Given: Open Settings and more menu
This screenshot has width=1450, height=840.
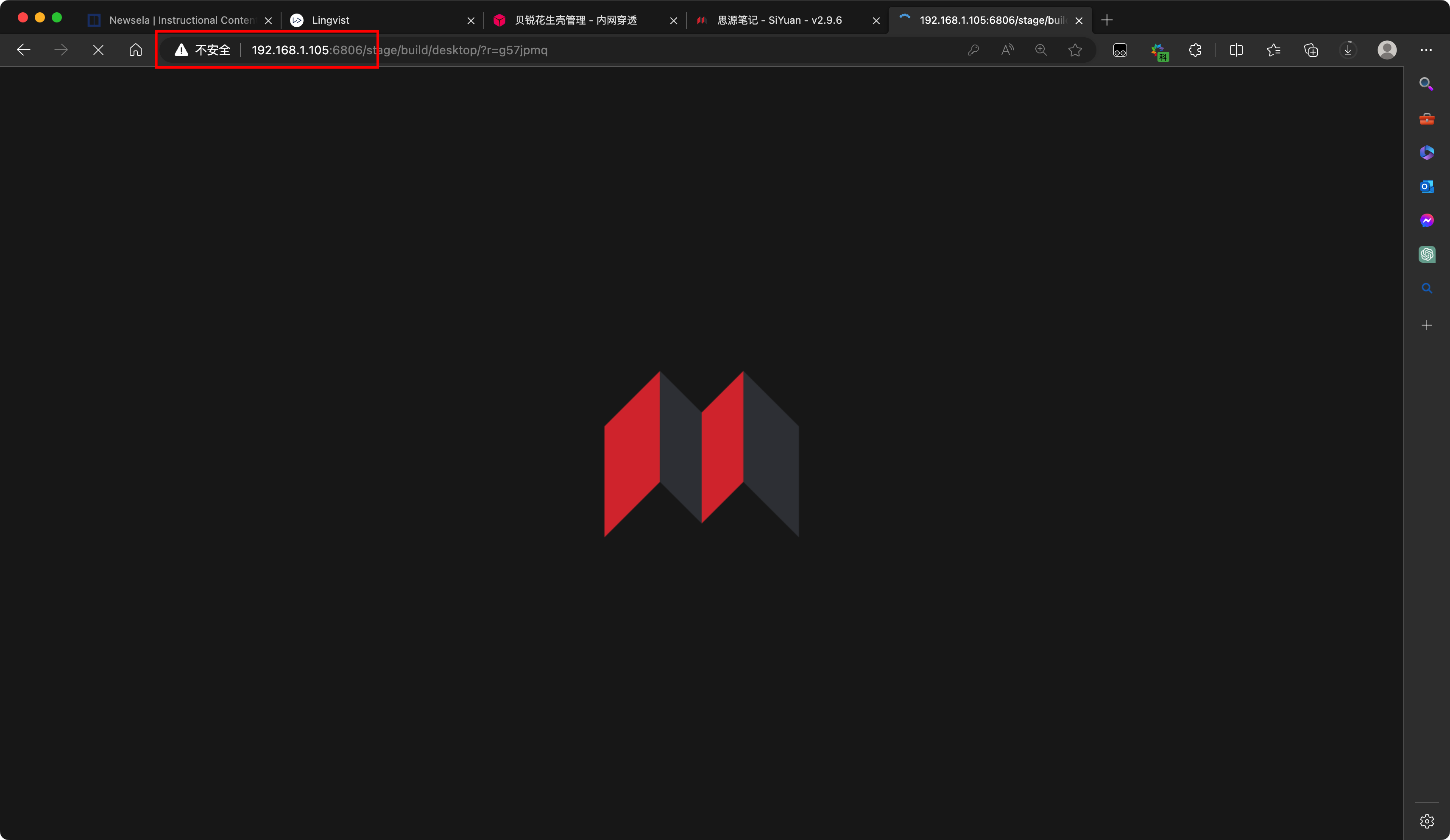Looking at the screenshot, I should 1426,50.
